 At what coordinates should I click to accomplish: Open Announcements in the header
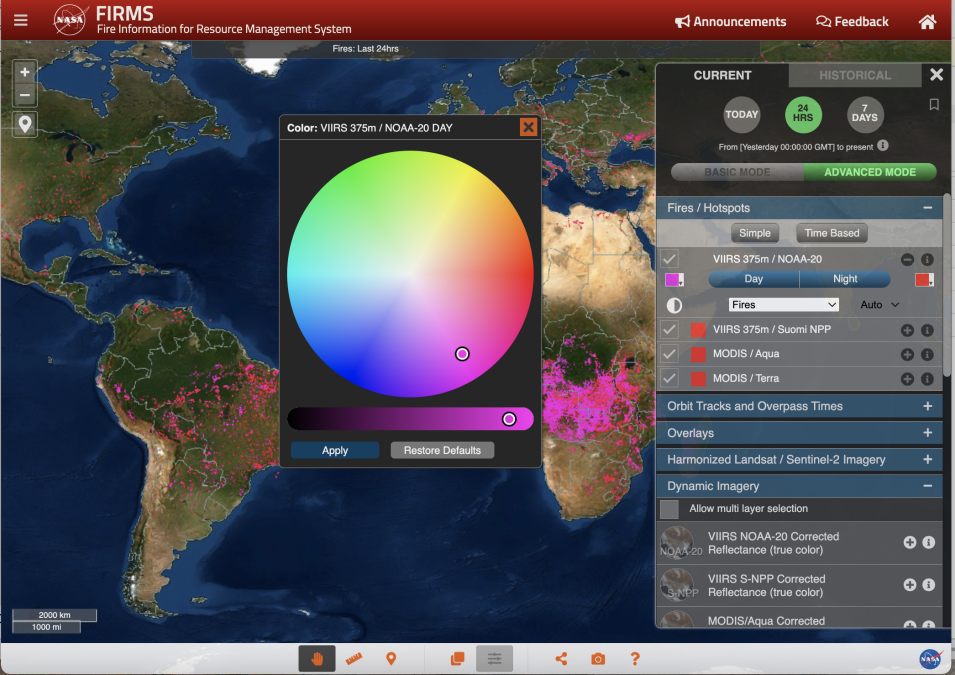[730, 22]
